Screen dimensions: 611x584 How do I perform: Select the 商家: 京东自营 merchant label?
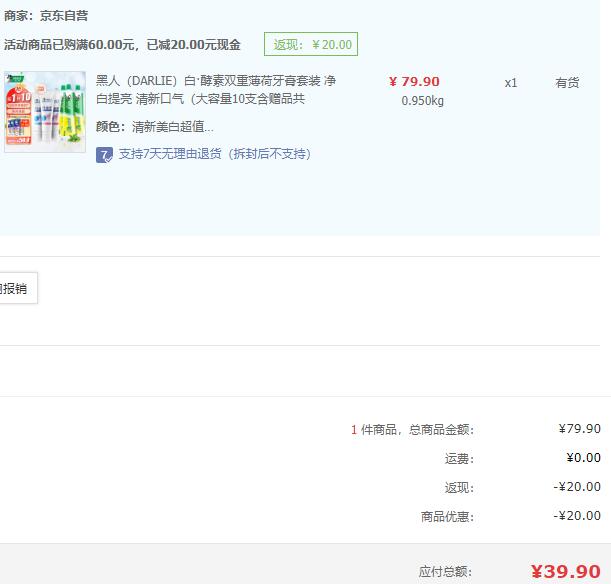[46, 16]
